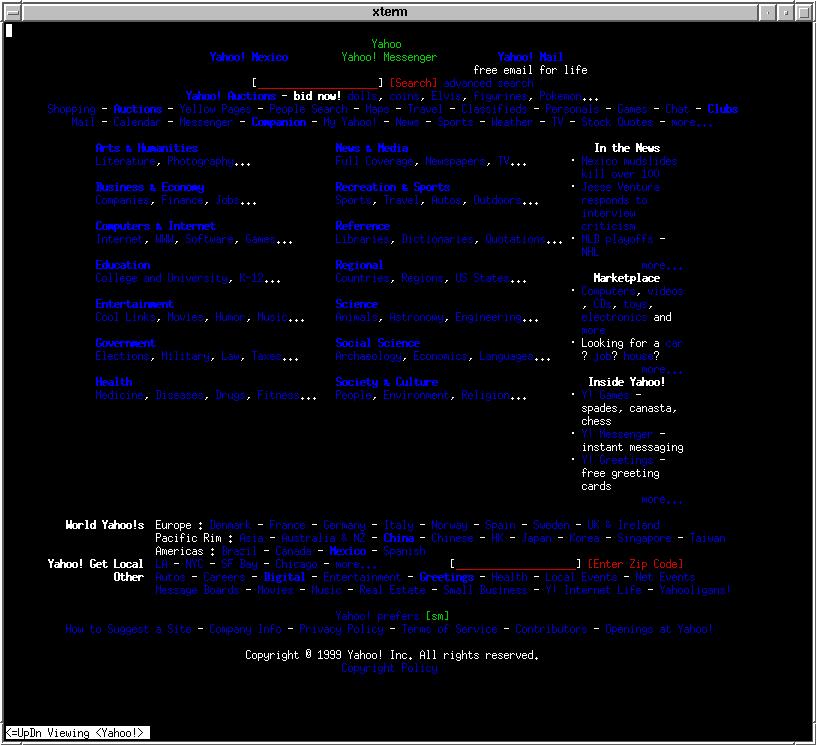
Task: Select the News & Media category
Action: pos(371,148)
